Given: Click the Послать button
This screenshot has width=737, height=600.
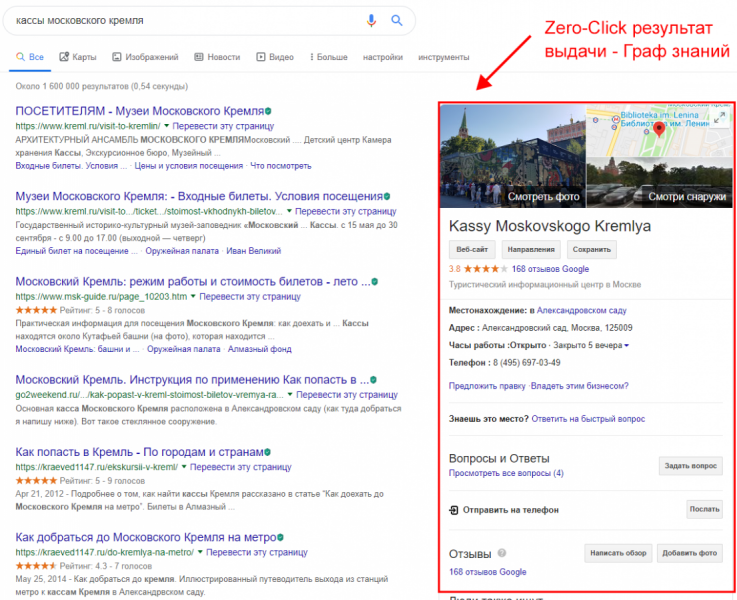Looking at the screenshot, I should pos(704,509).
